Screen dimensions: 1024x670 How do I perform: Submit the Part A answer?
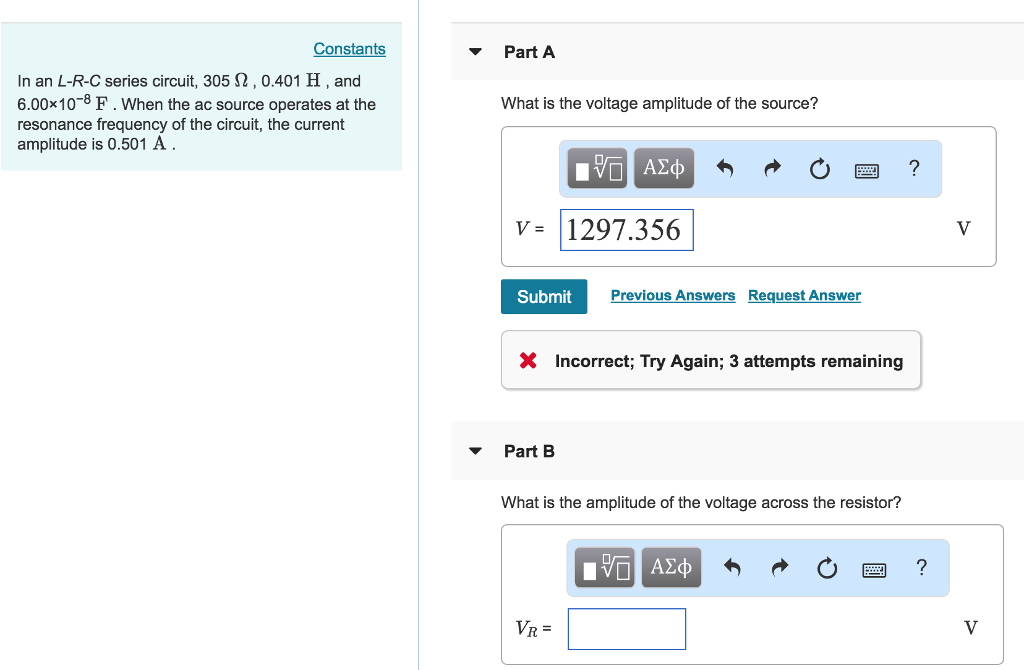click(x=543, y=296)
